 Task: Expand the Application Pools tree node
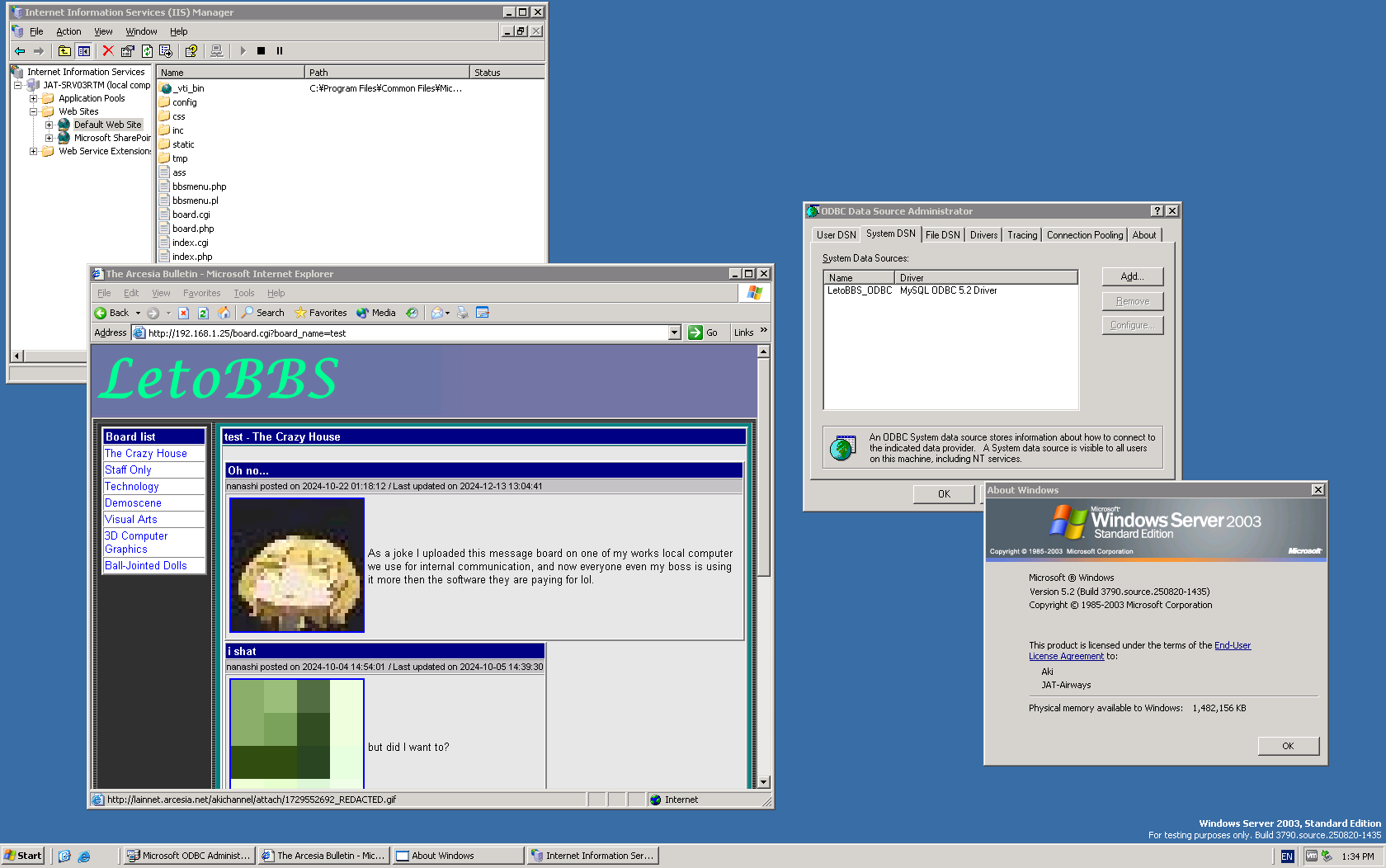pyautogui.click(x=34, y=98)
